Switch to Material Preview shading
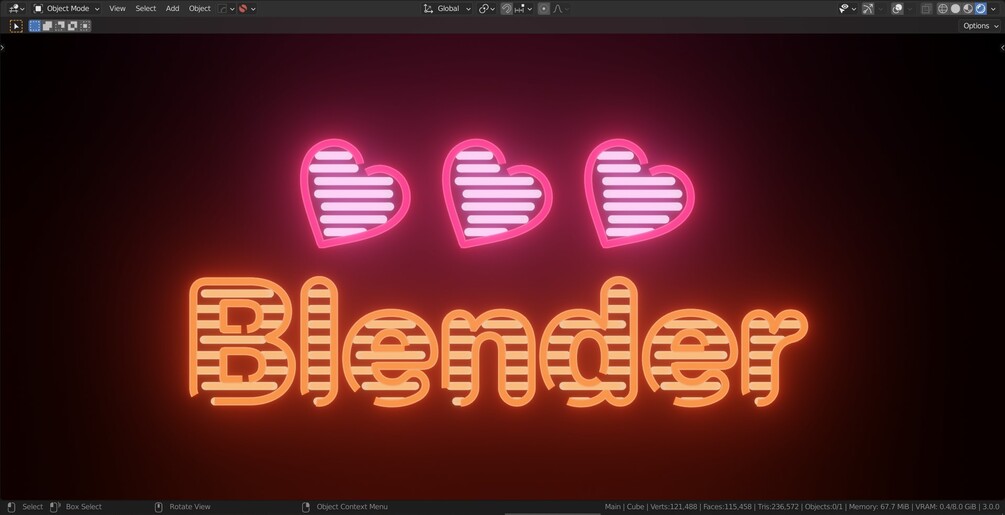The width and height of the screenshot is (1005, 515). (x=968, y=8)
